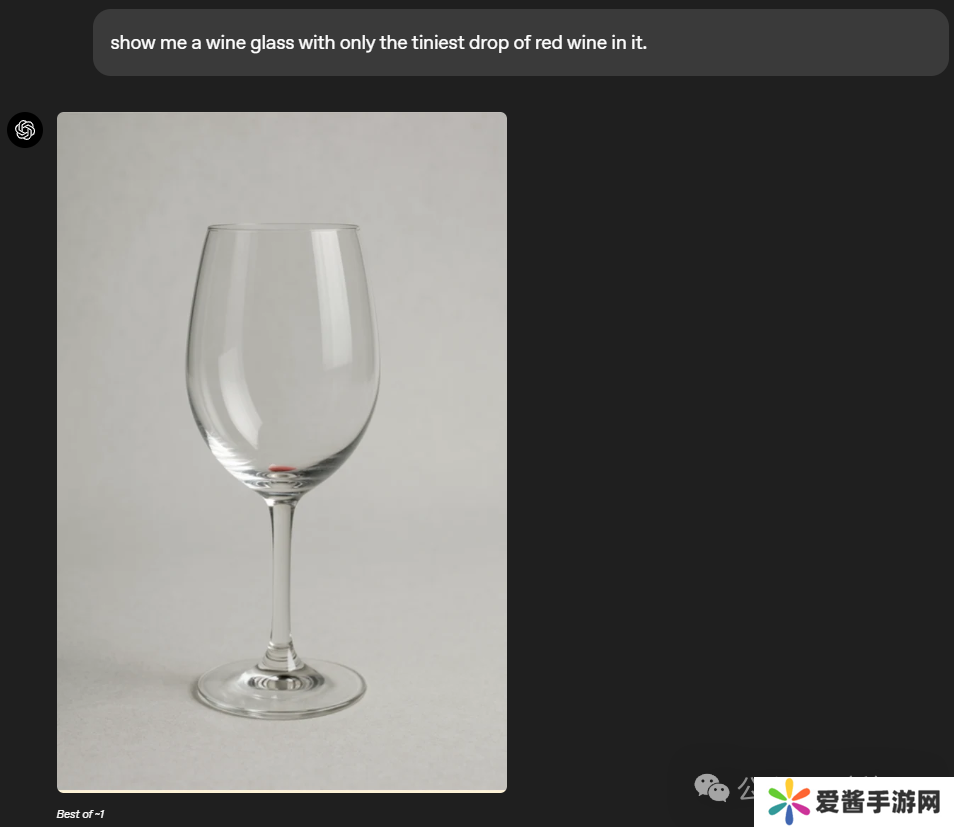Click the WeChat speech bubbles watermark icon
Image resolution: width=954 pixels, height=827 pixels.
tap(711, 788)
